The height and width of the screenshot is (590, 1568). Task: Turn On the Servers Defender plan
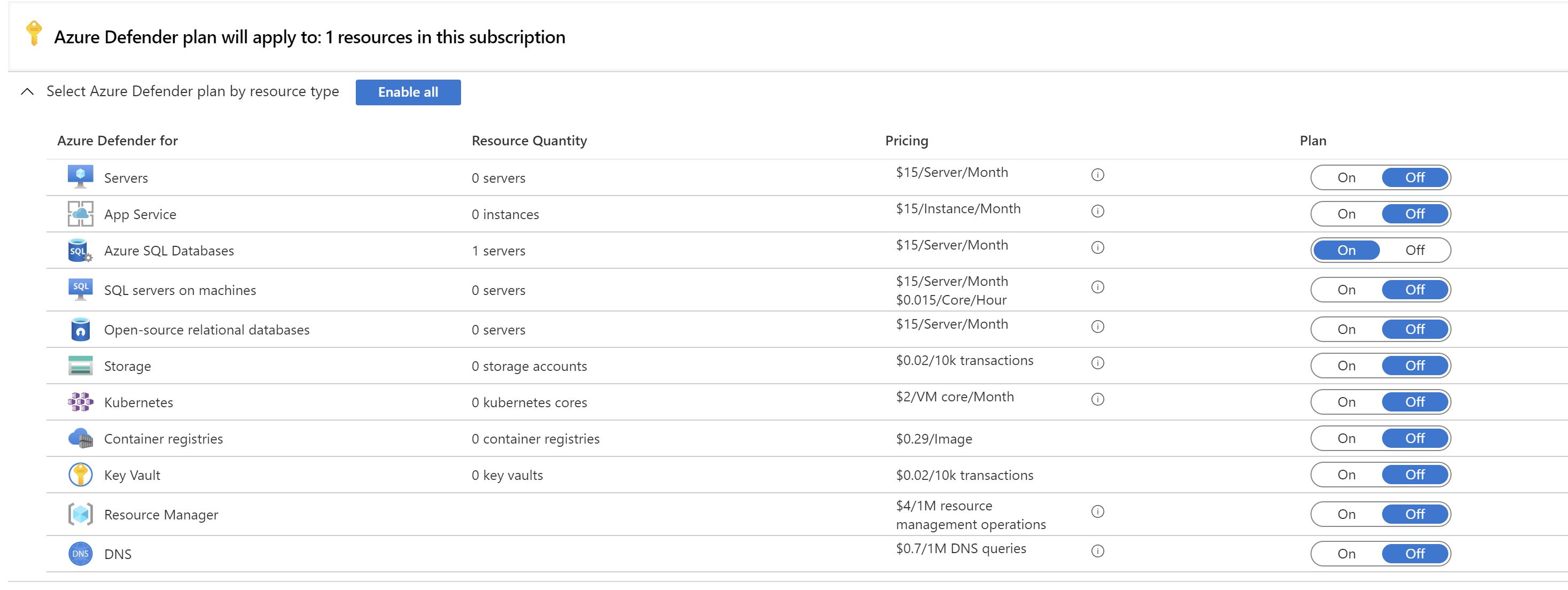tap(1346, 178)
